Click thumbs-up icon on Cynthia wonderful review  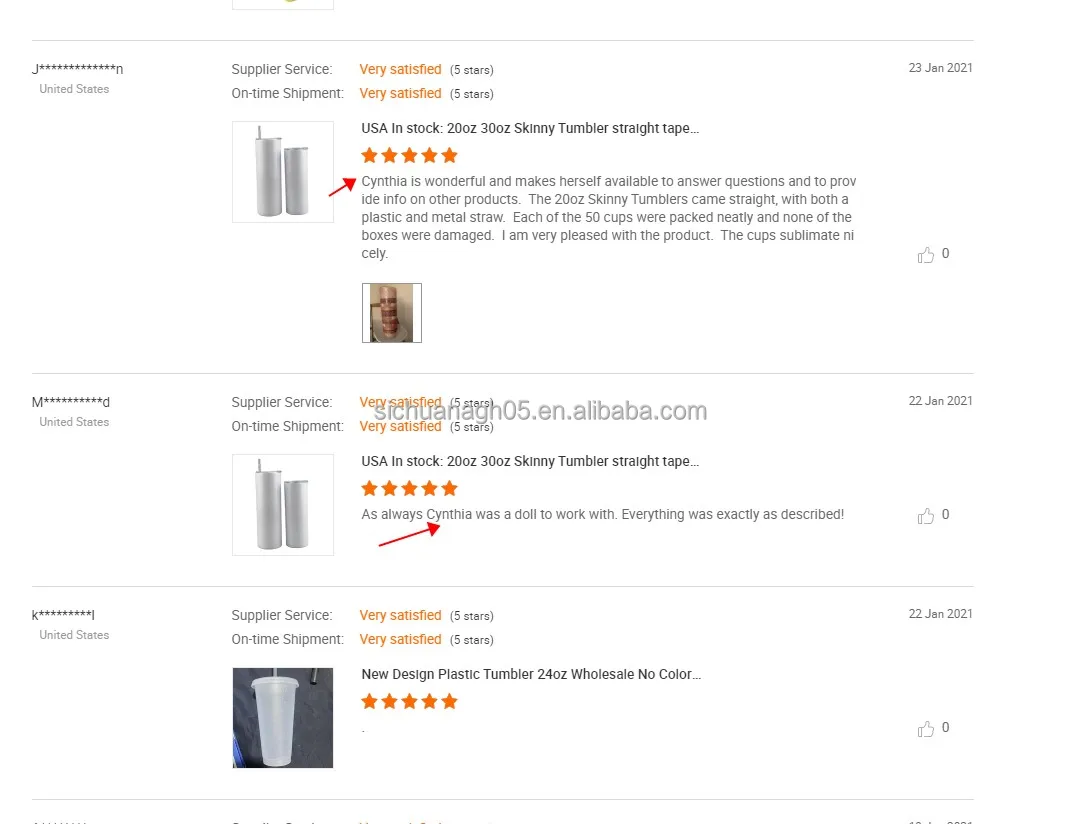tap(926, 255)
